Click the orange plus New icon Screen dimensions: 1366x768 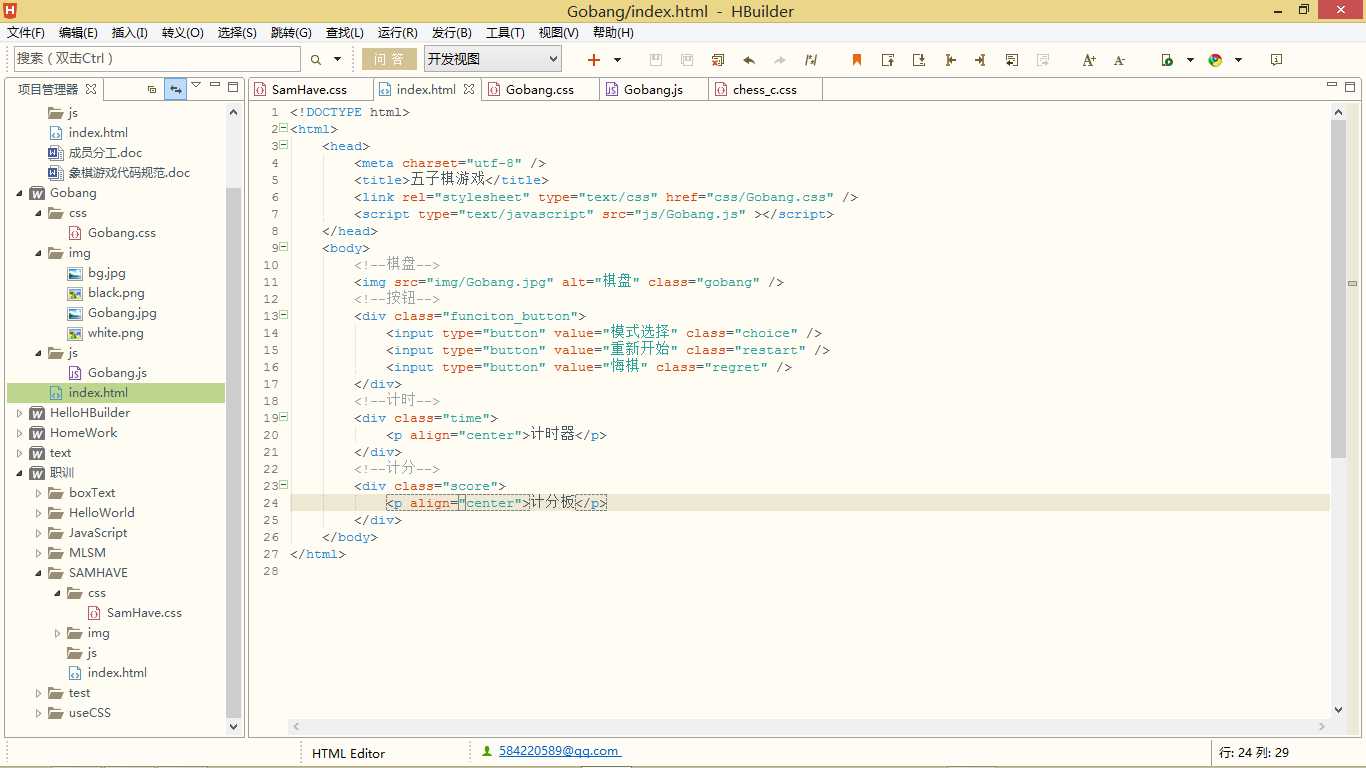click(594, 60)
